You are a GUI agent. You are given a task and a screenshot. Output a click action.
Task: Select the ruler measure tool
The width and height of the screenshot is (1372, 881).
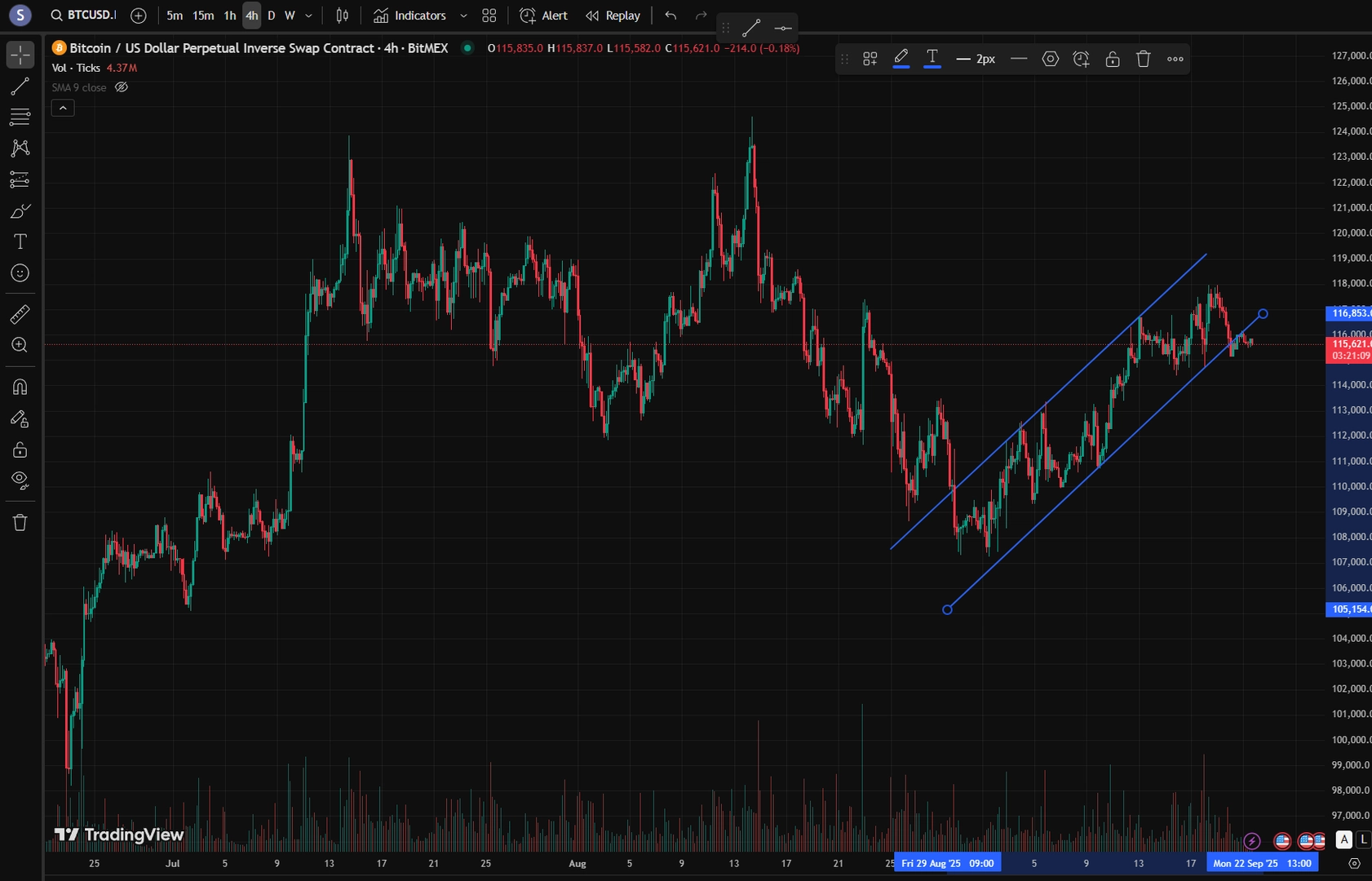coord(20,314)
